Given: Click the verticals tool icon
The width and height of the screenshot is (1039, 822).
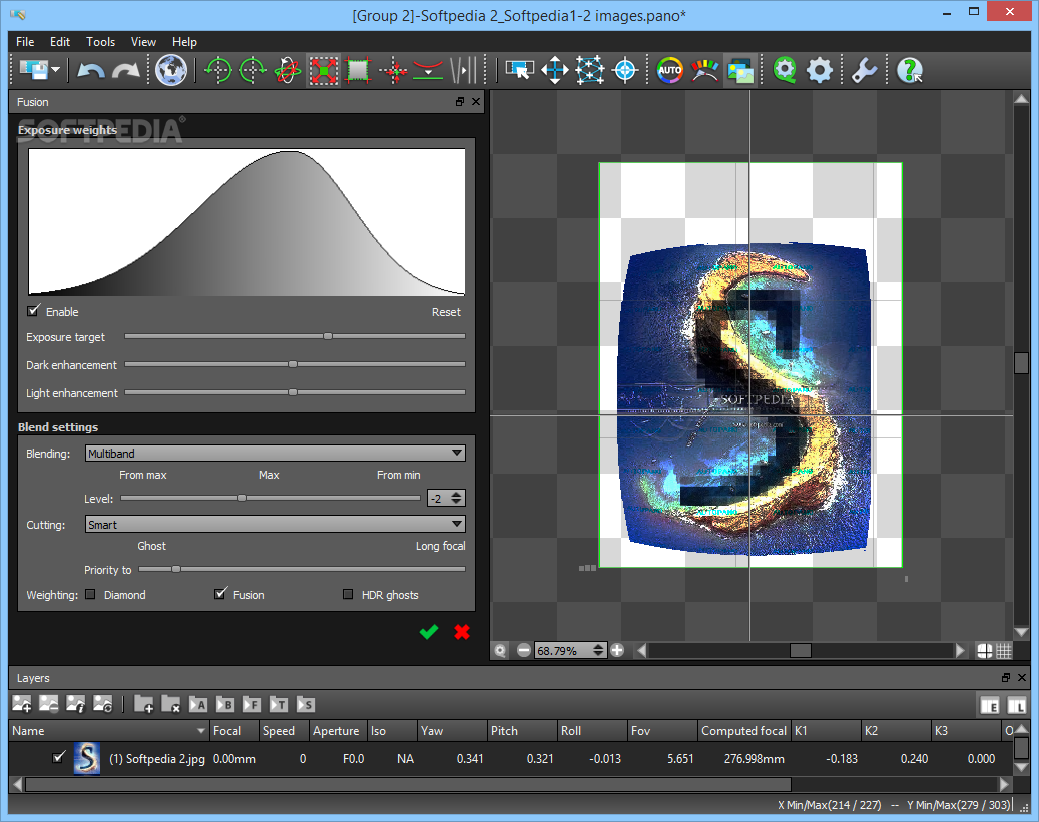Looking at the screenshot, I should (x=463, y=70).
